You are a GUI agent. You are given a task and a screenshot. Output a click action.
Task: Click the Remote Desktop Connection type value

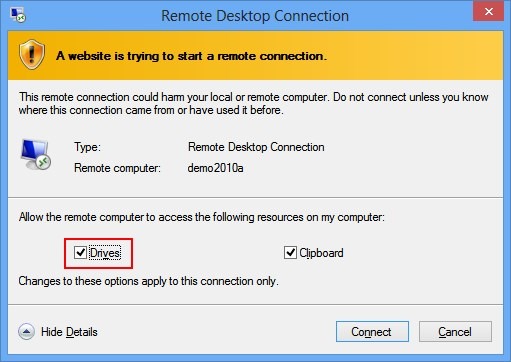[256, 147]
